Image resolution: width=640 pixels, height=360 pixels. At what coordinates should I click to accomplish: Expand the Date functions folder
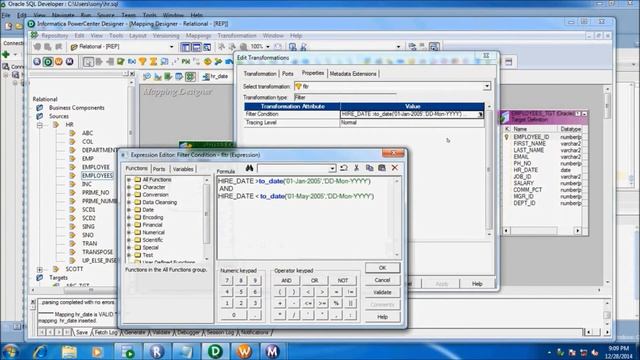[x=129, y=210]
